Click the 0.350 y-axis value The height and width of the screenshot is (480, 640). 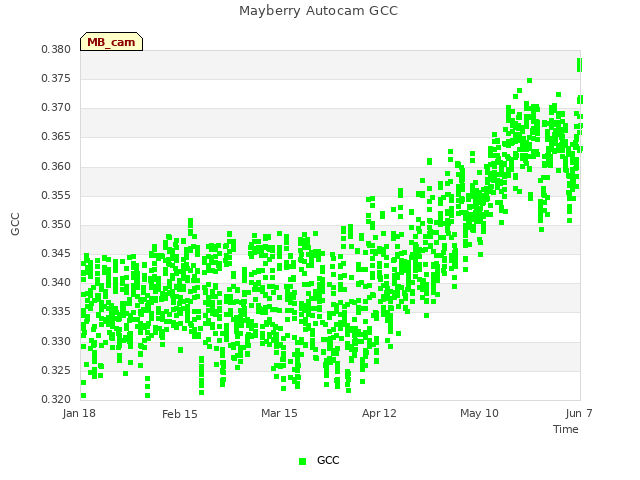coord(56,224)
